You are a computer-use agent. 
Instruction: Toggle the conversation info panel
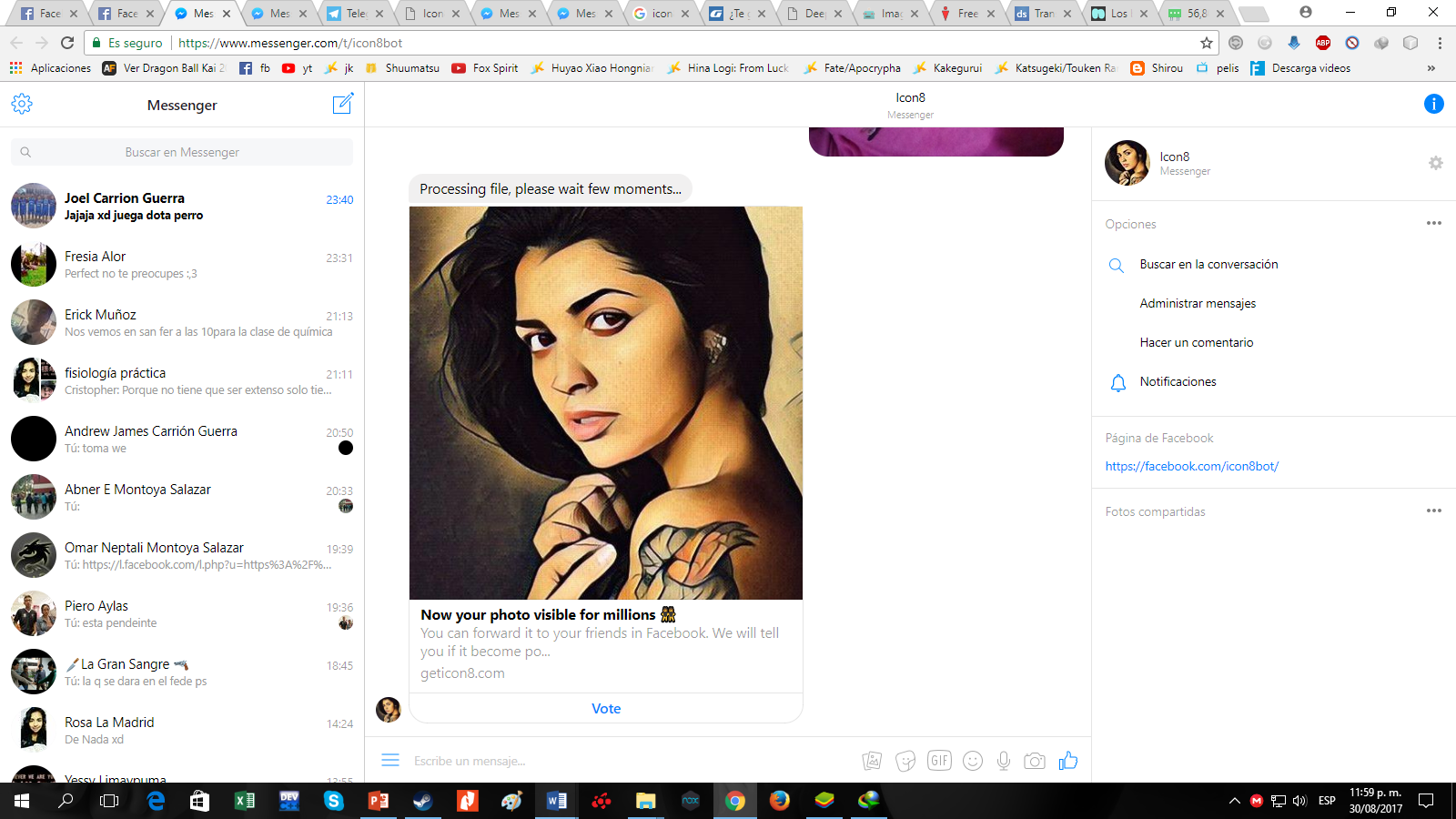click(x=1433, y=104)
